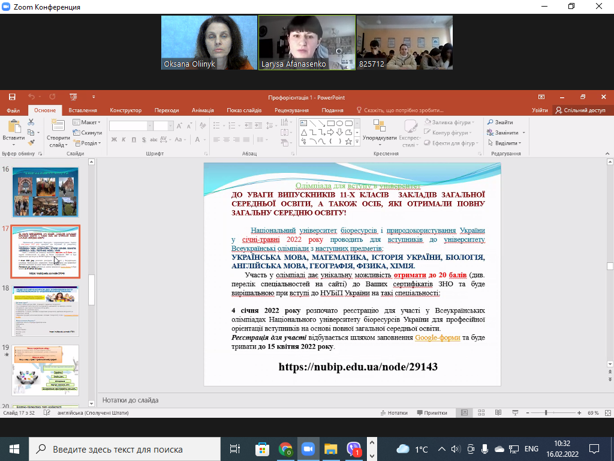Screen dimensions: 614x461
Task: Start slideshow from status bar icon
Action: [x=515, y=413]
